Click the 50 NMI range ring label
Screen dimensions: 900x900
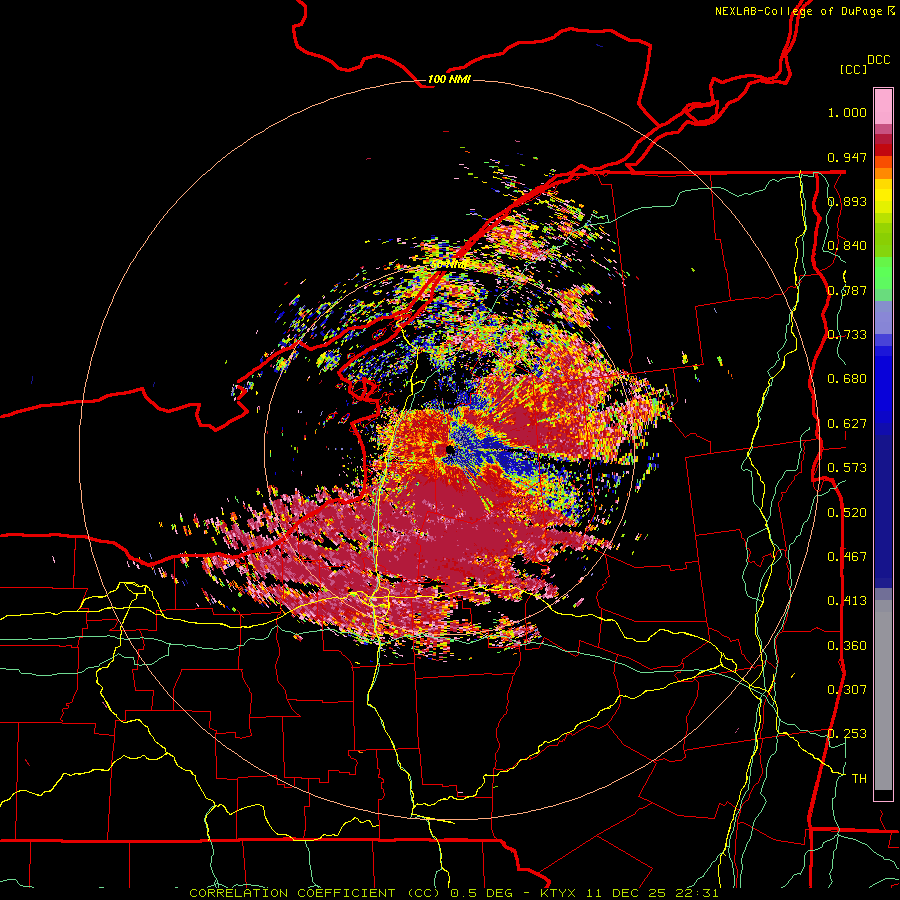coord(449,265)
